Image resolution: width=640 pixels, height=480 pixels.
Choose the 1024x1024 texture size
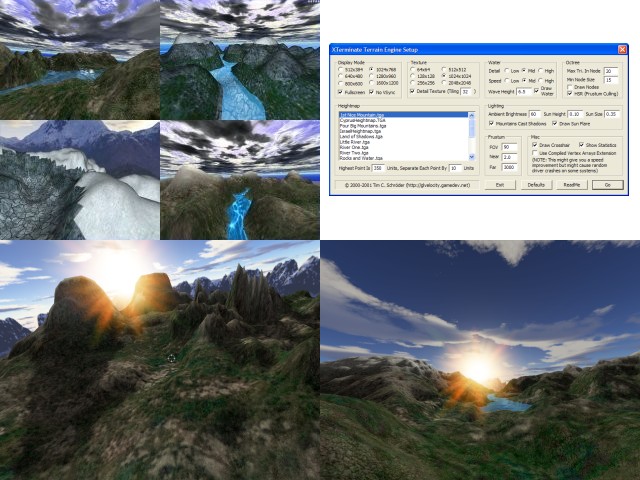(x=444, y=76)
